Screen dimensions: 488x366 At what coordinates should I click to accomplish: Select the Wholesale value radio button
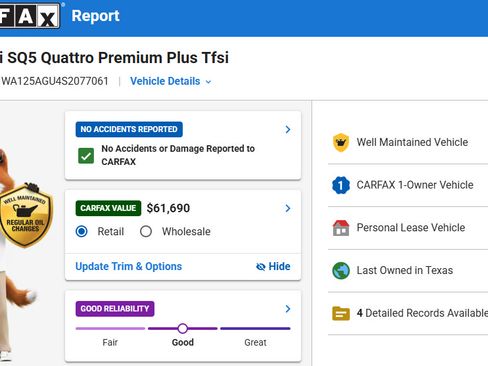[x=146, y=231]
